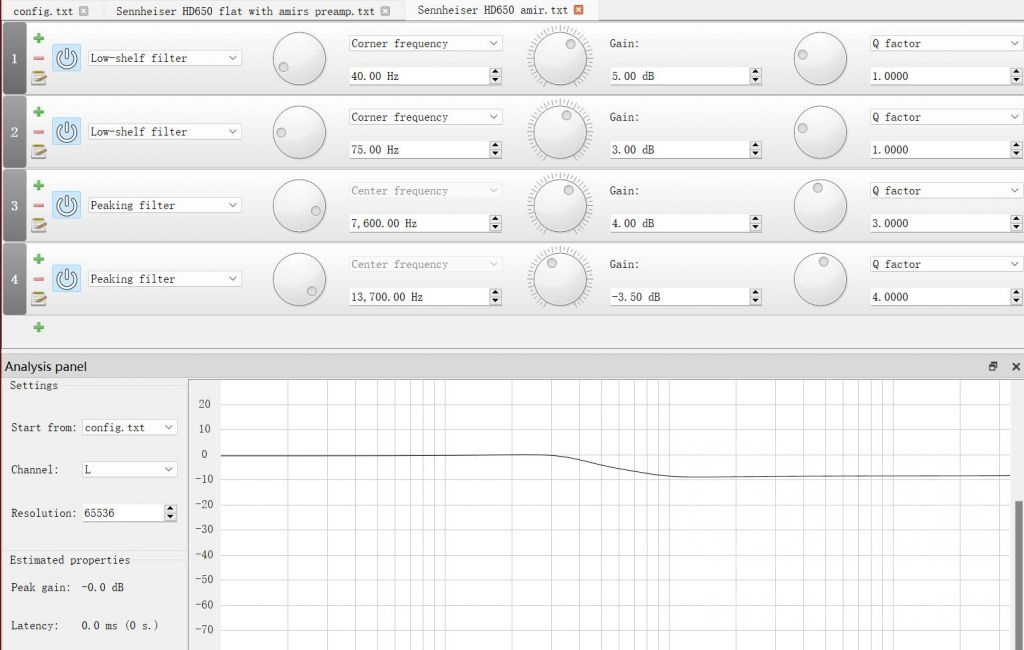The width and height of the screenshot is (1024, 650).
Task: Click the green plus icon below filter row 4
Action: coord(39,327)
